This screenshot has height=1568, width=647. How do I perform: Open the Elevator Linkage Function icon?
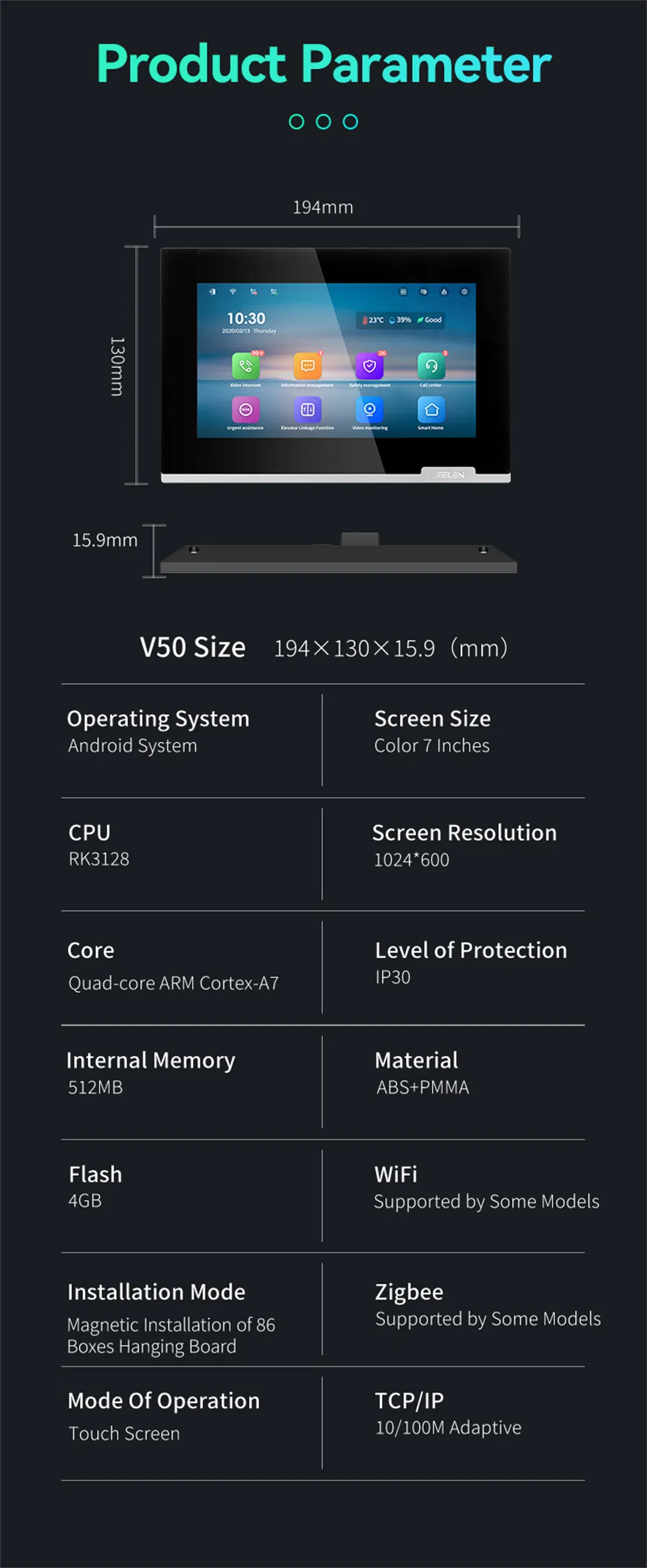308,409
